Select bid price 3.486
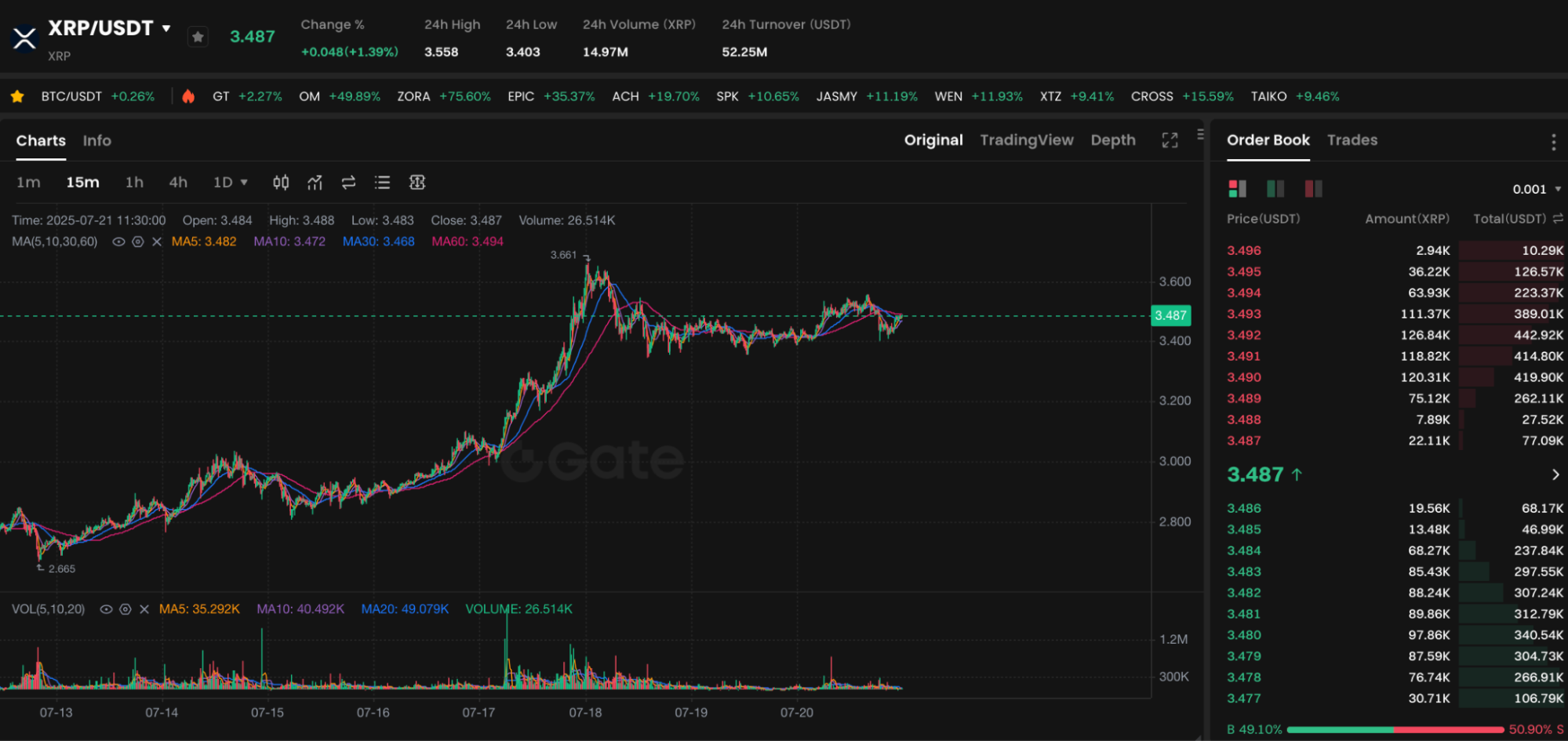The width and height of the screenshot is (1568, 741). point(1244,508)
